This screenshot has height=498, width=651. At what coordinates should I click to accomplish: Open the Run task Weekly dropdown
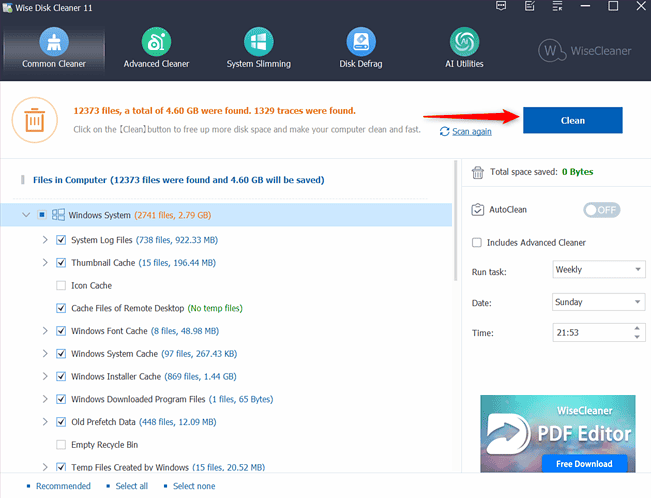(x=598, y=270)
